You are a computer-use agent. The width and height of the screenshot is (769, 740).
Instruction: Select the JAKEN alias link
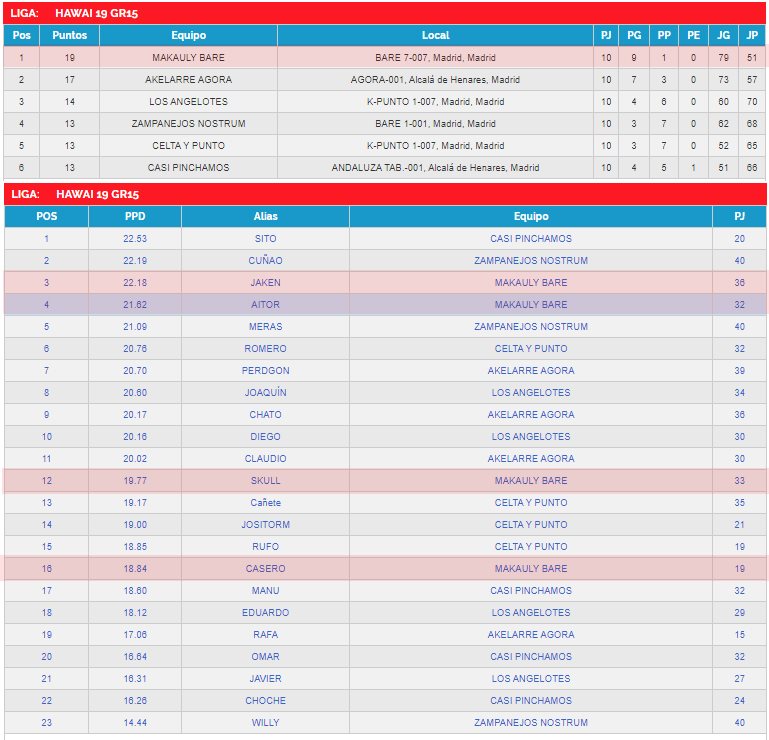pos(265,282)
